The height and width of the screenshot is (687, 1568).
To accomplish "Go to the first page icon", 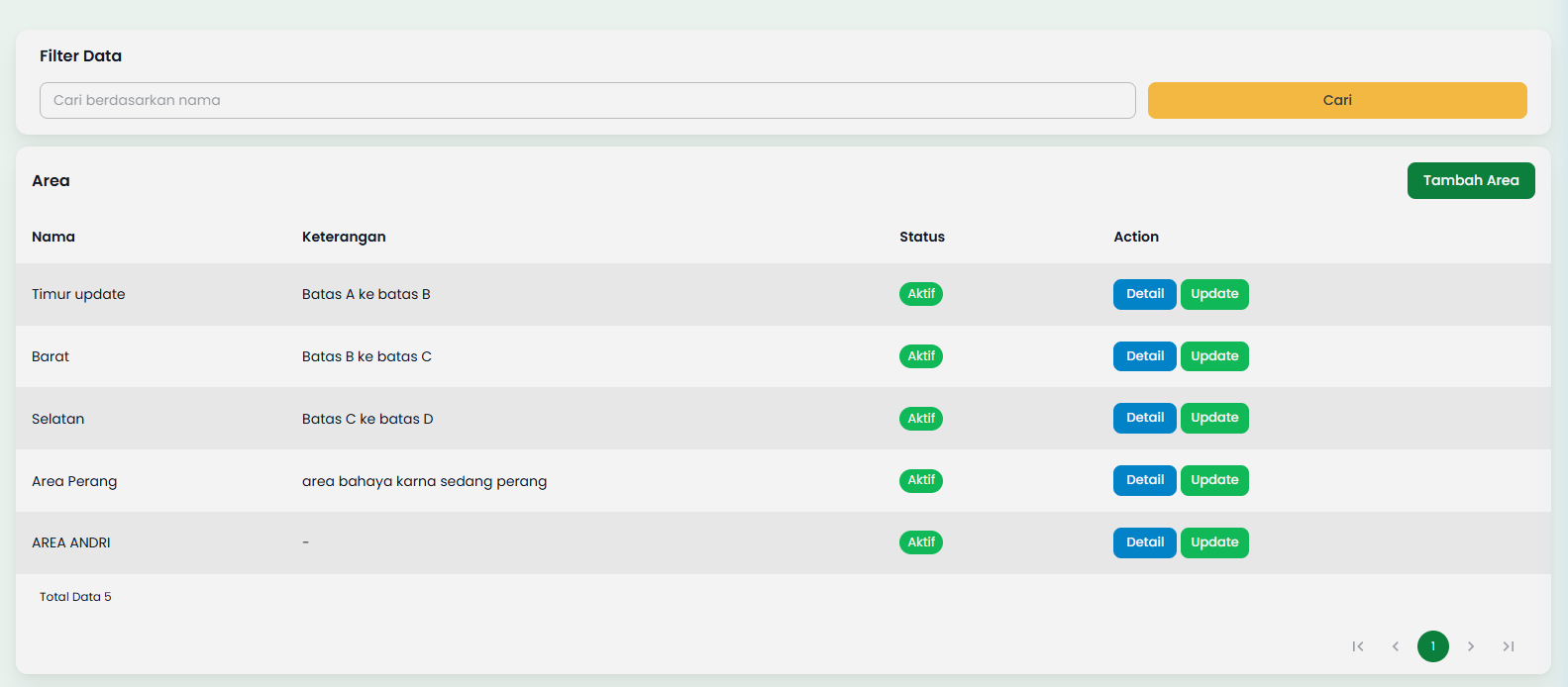I will tap(1358, 646).
